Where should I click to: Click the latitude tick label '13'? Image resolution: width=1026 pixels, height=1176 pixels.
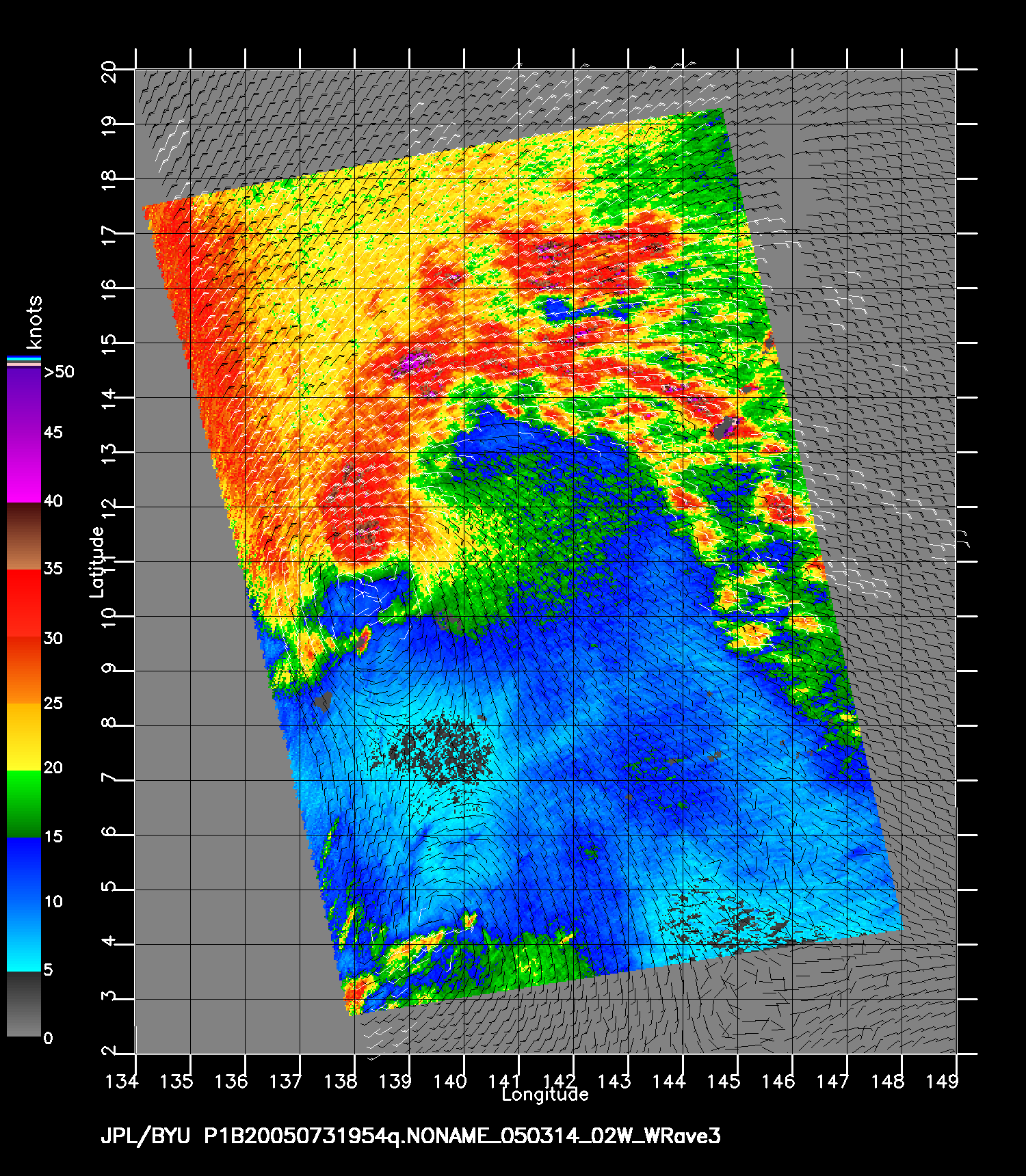(109, 453)
